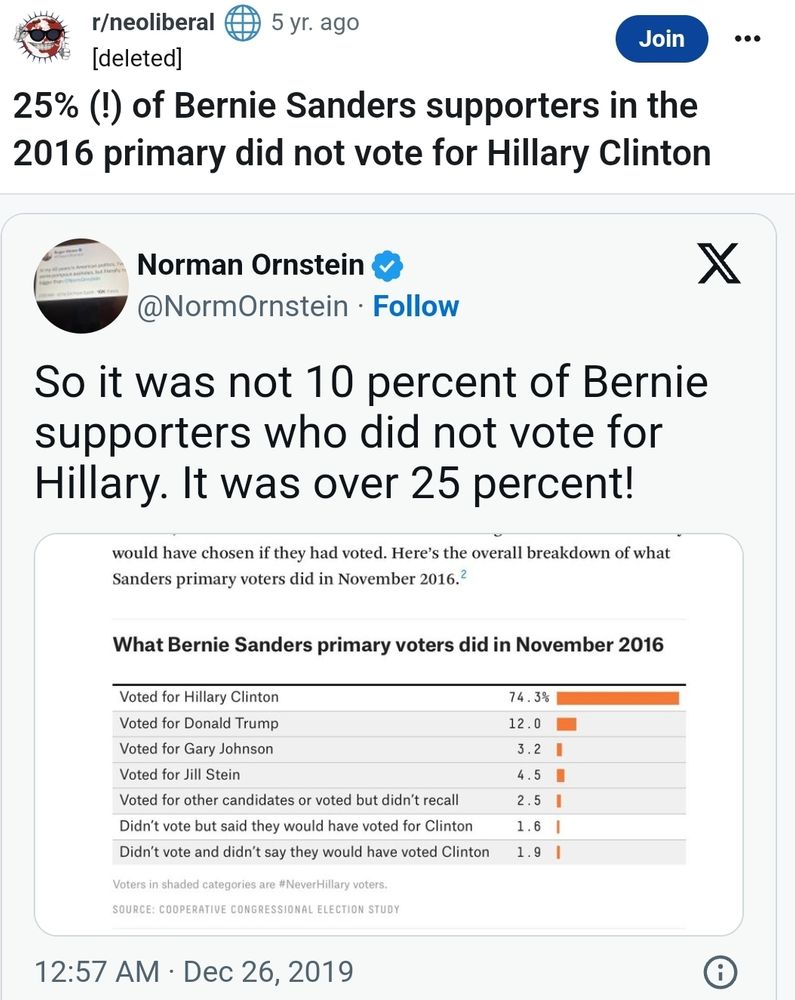Click the globe icon beside r/neoliberal
The width and height of the screenshot is (795, 1000).
click(x=242, y=23)
